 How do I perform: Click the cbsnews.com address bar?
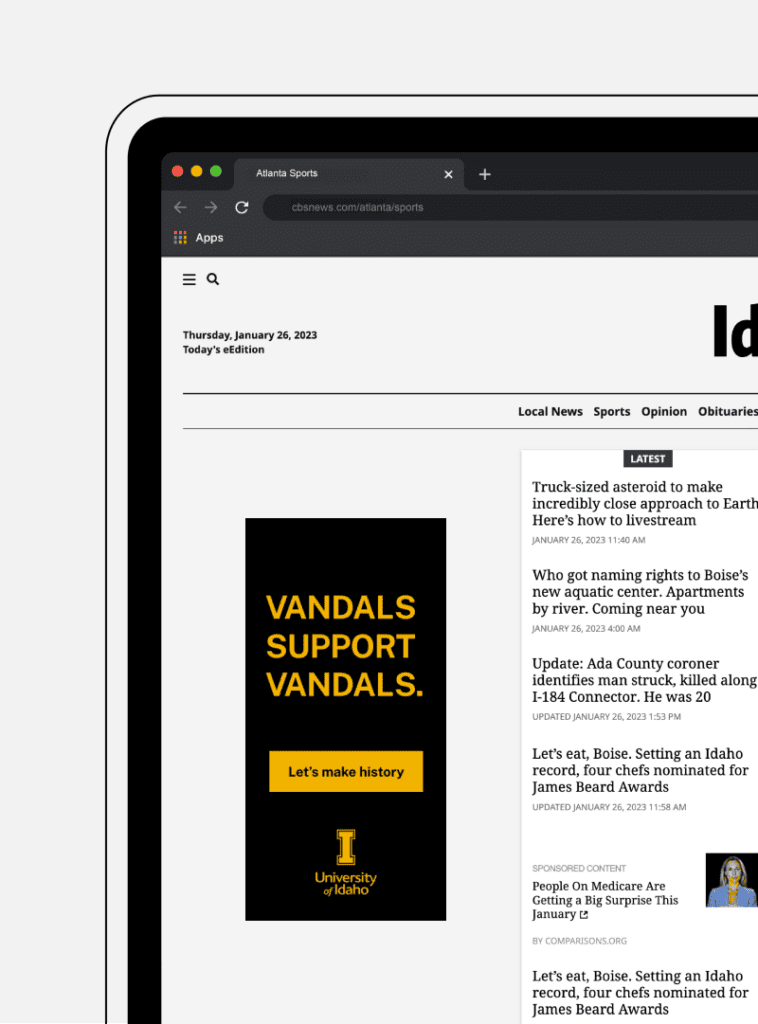[x=513, y=207]
